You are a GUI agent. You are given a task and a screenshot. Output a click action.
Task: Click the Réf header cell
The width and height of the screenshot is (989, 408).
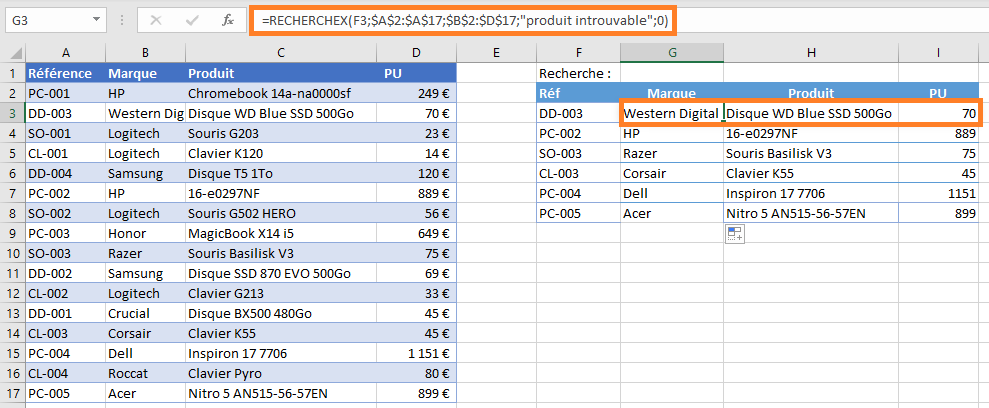click(x=578, y=93)
